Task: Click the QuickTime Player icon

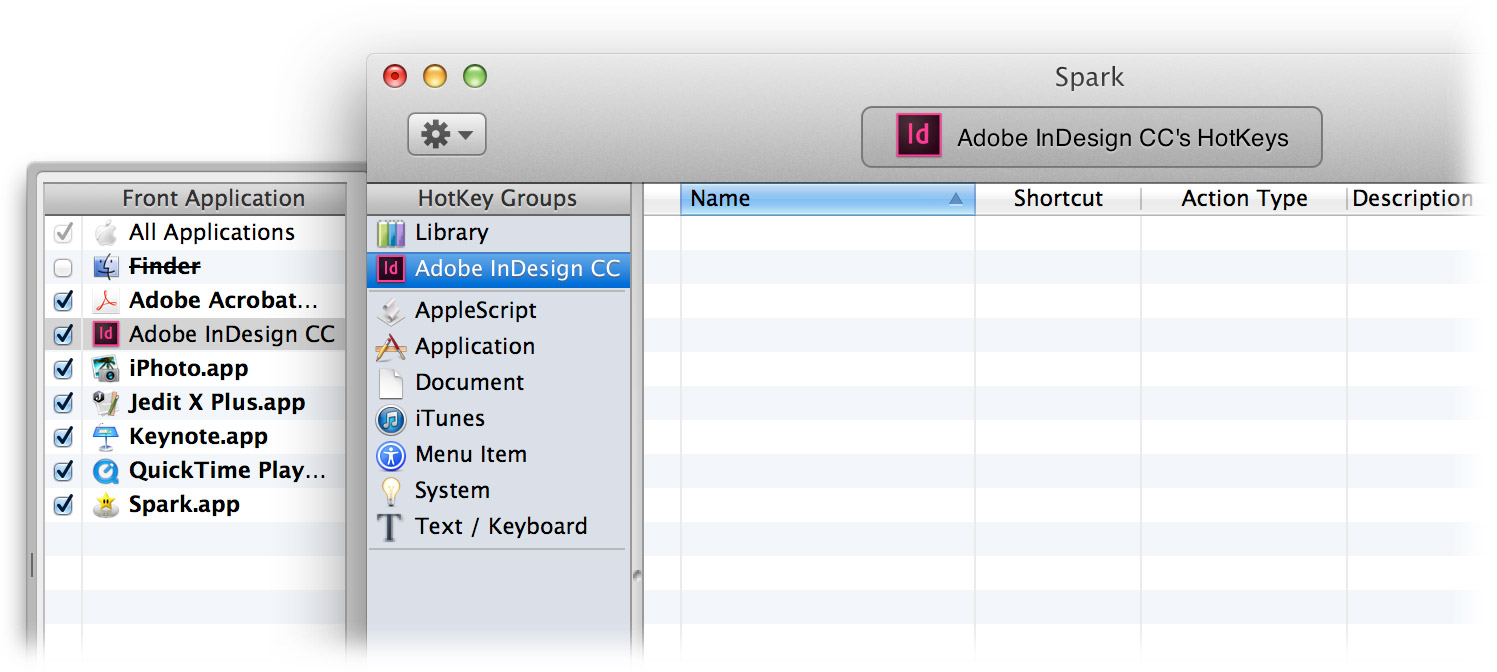Action: (105, 471)
